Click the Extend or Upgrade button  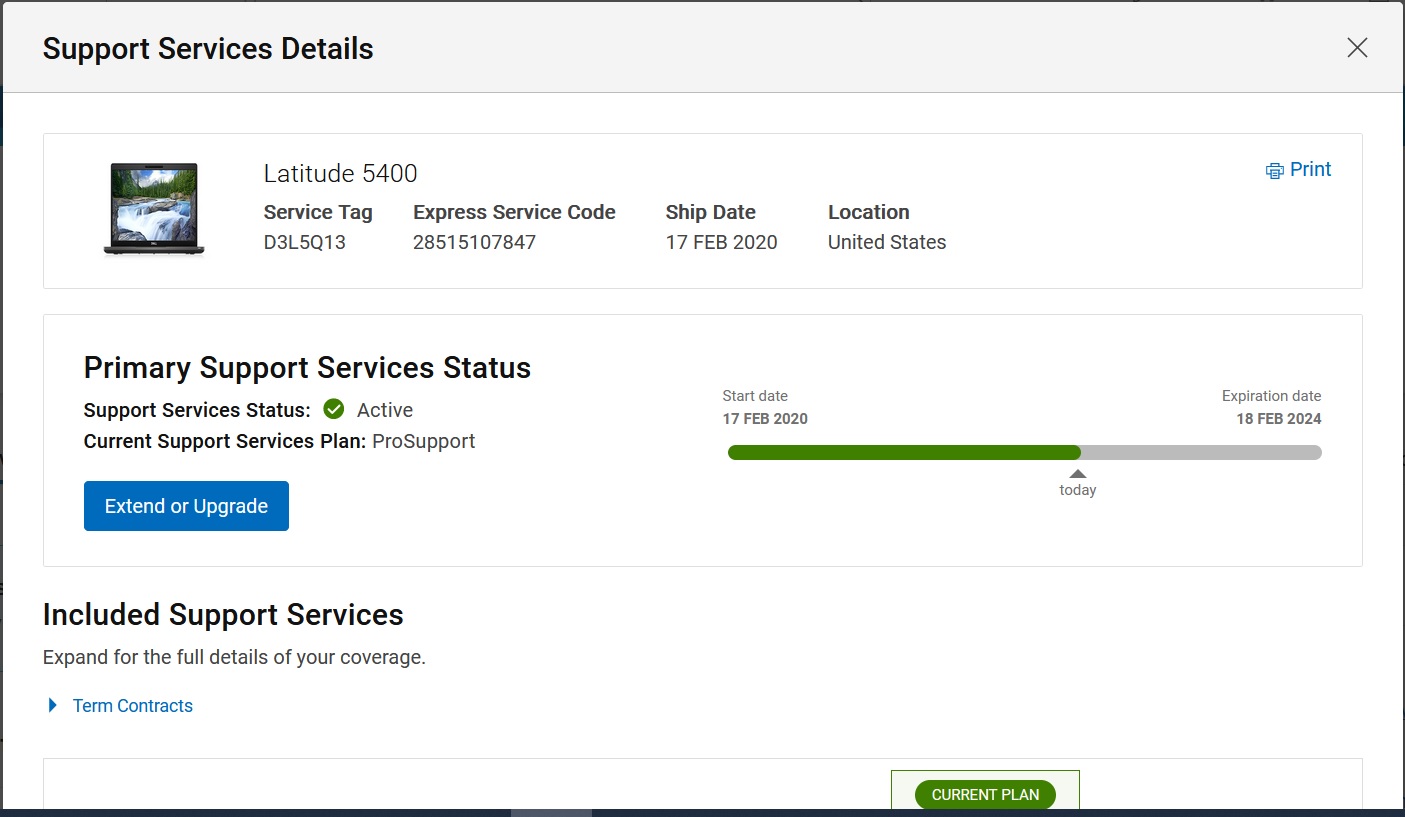[186, 506]
